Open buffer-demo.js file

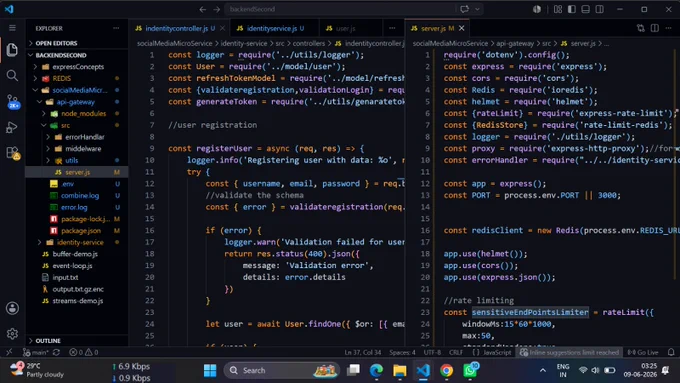(75, 254)
